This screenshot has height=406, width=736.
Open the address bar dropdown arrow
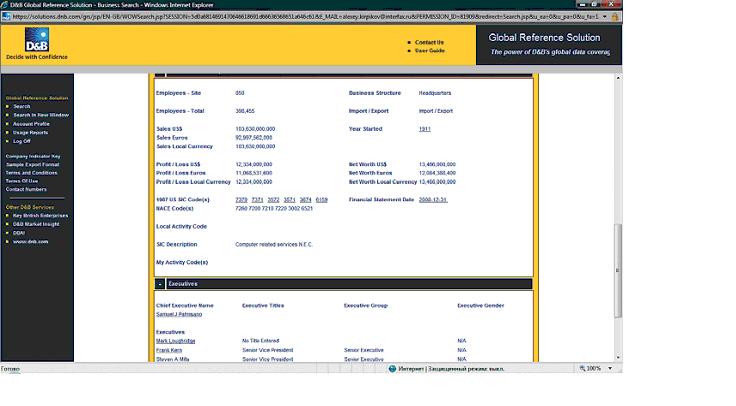[x=605, y=16]
